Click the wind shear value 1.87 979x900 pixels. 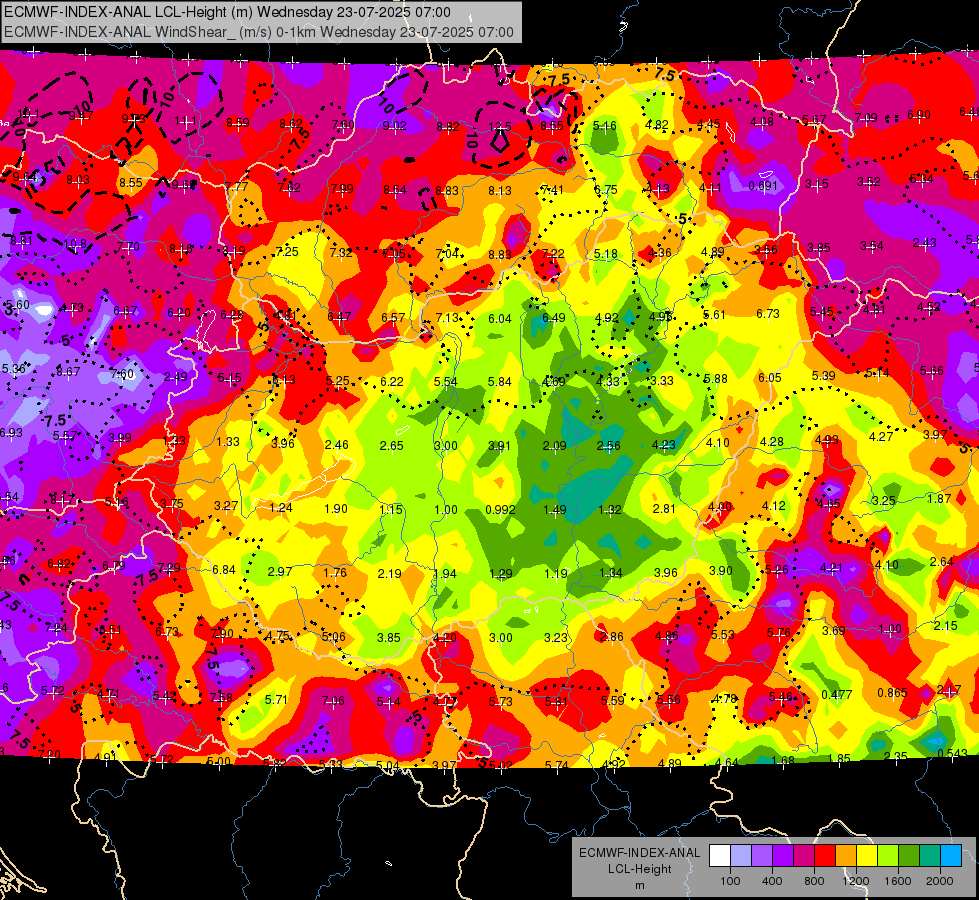[939, 499]
